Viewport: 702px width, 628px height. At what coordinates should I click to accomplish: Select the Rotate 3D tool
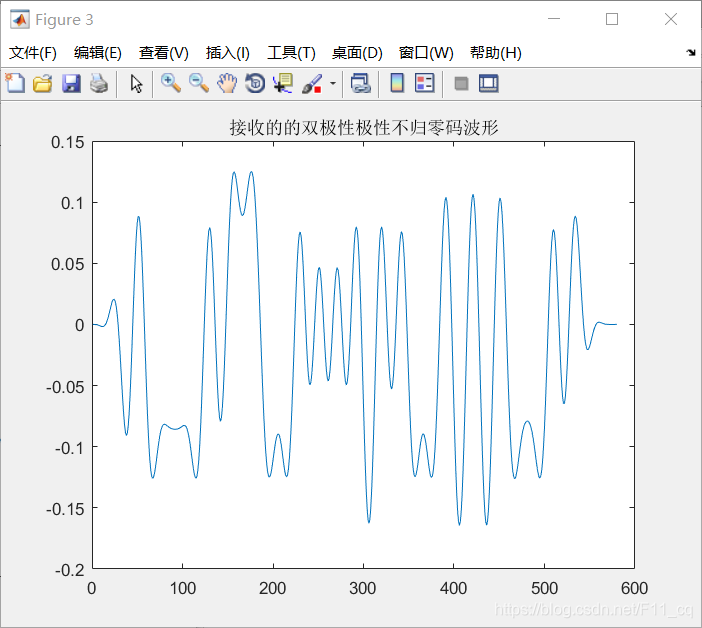tap(255, 83)
